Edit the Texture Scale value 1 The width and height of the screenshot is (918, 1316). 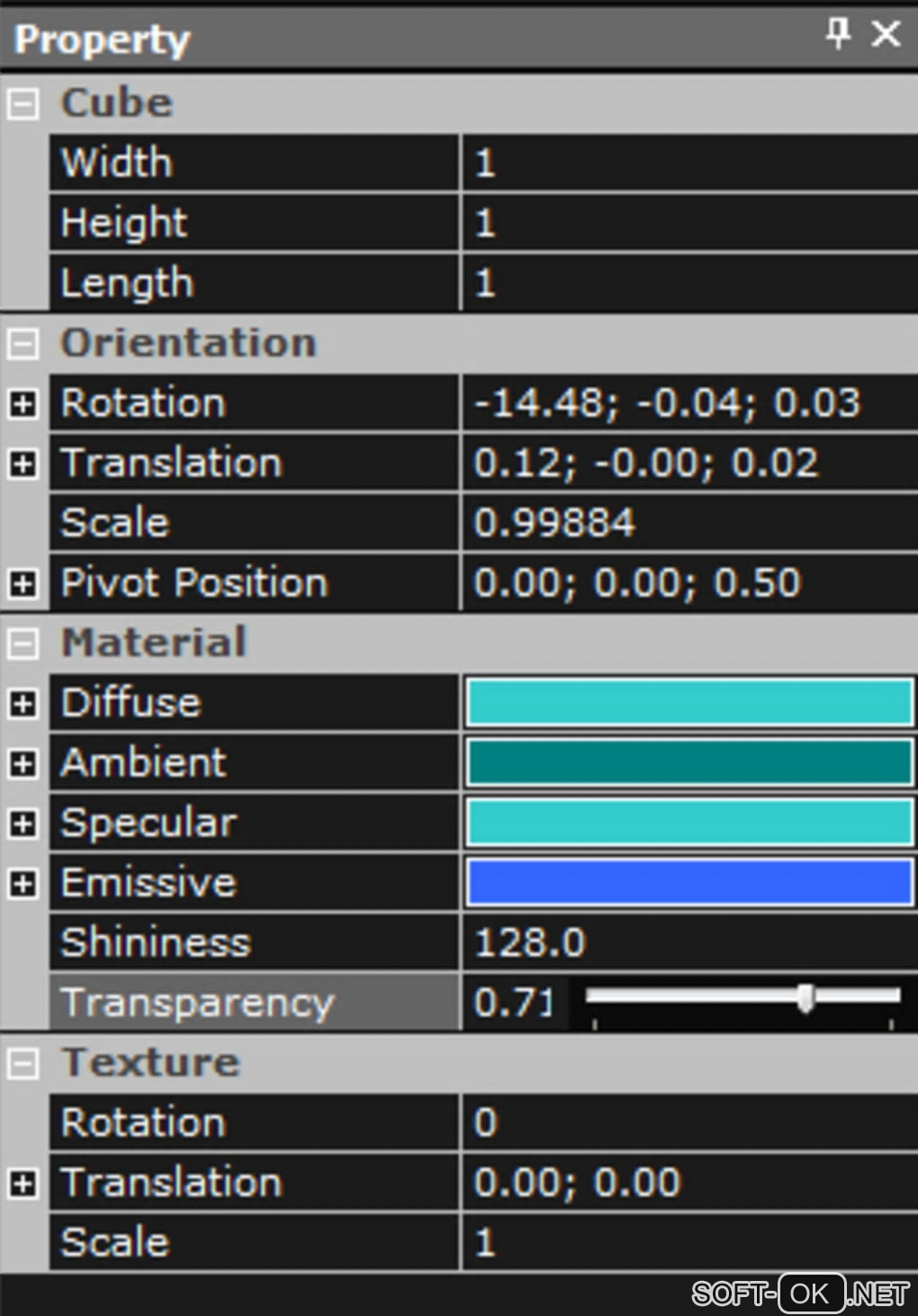point(690,1242)
